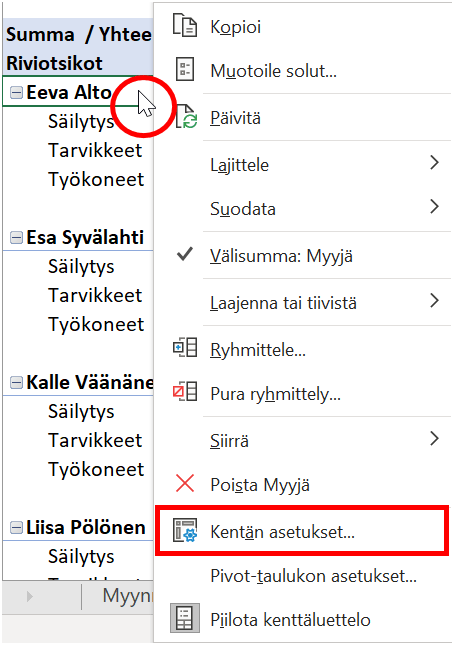Click the Muotoile solut icon
This screenshot has width=454, height=645.
coord(185,69)
